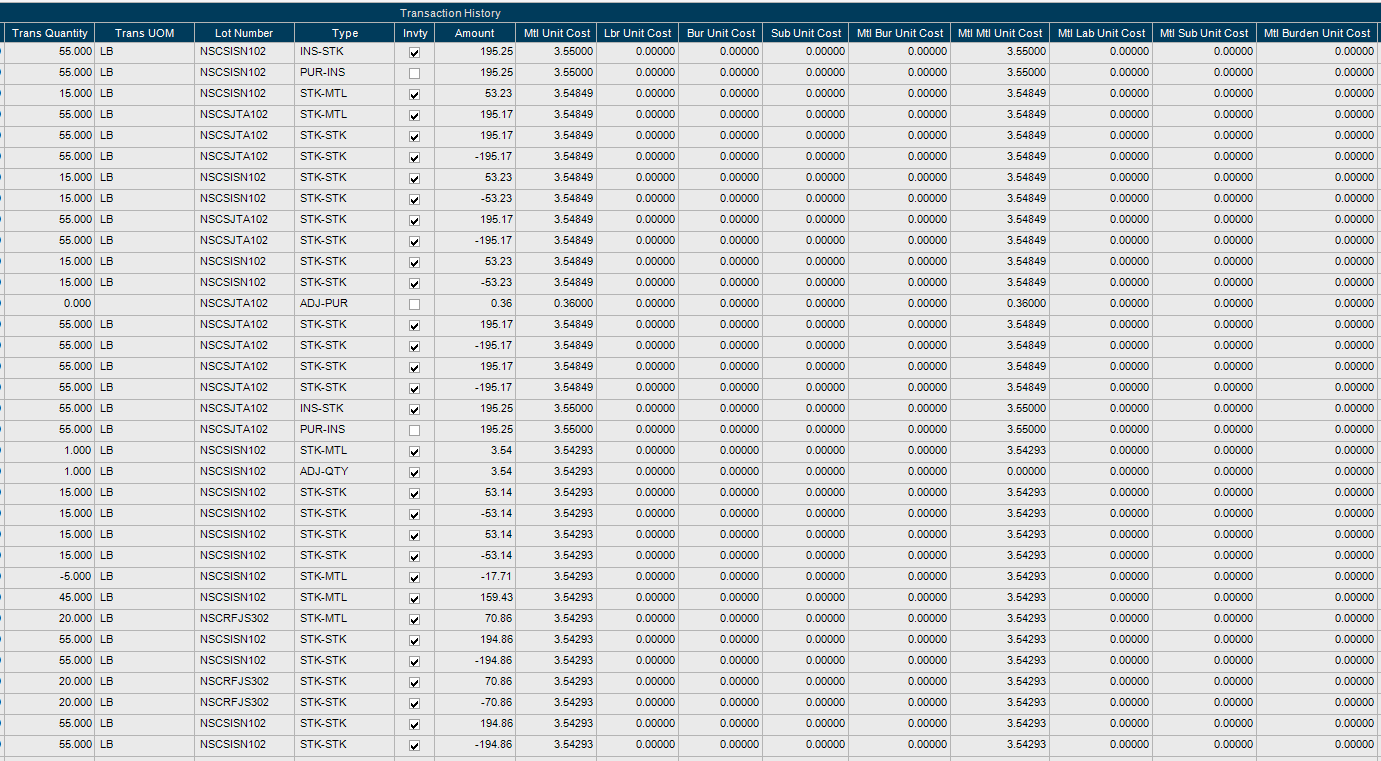Click the Trans UOM column header
Screen dimensions: 1381x761
point(145,33)
